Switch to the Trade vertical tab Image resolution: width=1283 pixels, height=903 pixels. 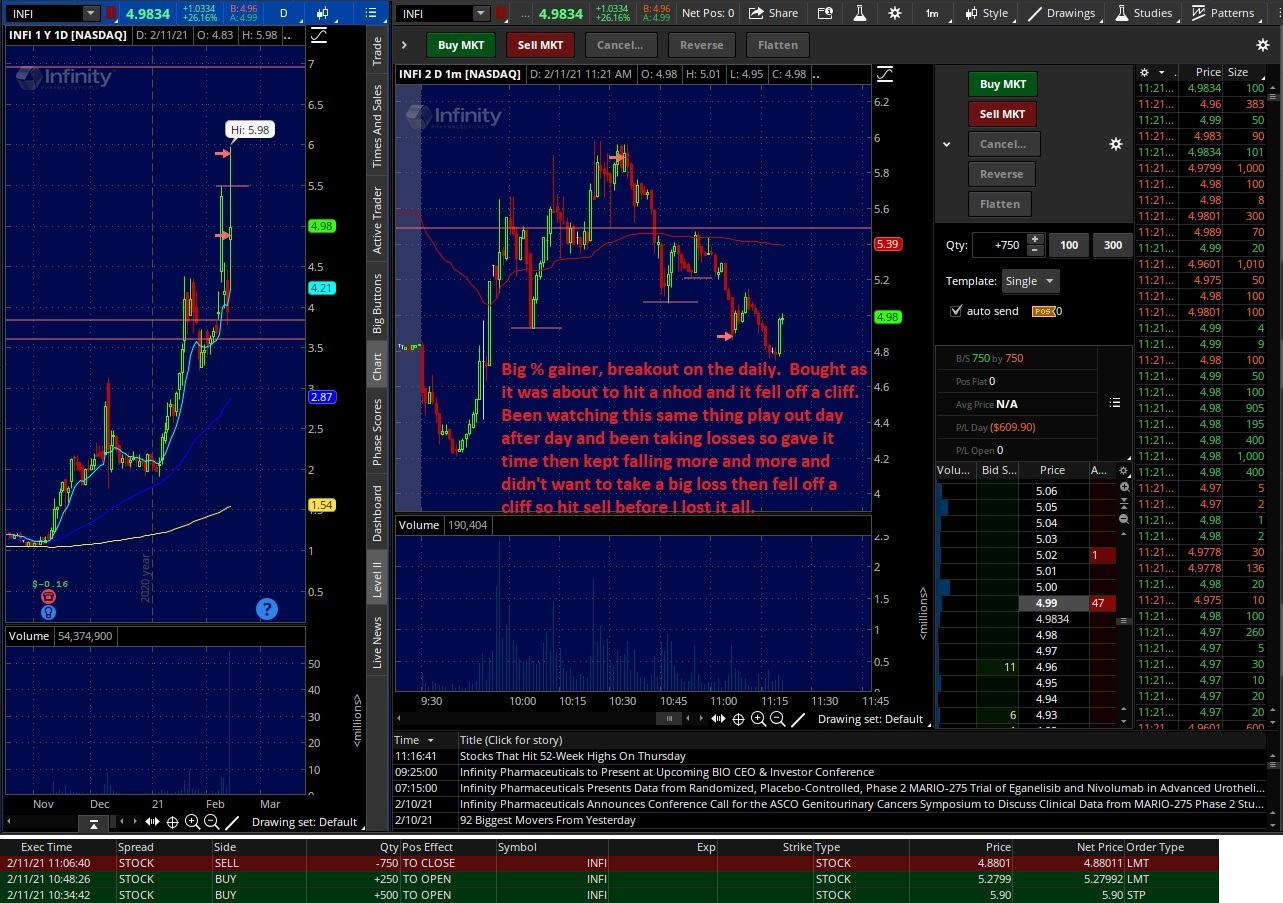tap(377, 52)
